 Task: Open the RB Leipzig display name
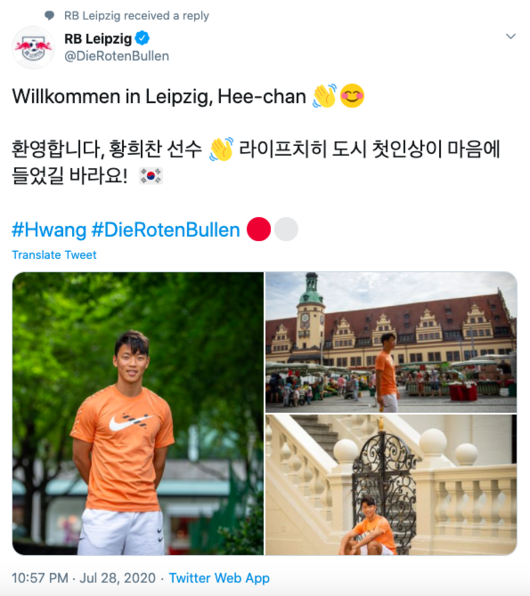98,38
